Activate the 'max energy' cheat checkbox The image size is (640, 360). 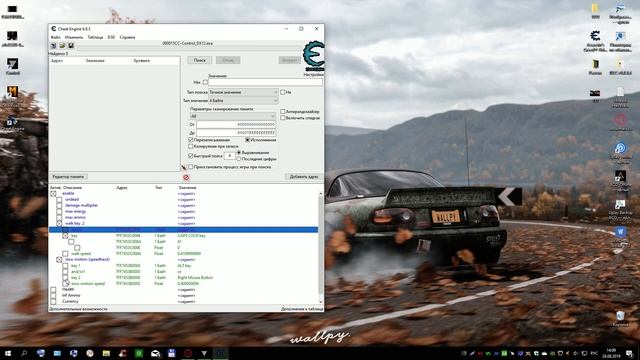[x=59, y=211]
